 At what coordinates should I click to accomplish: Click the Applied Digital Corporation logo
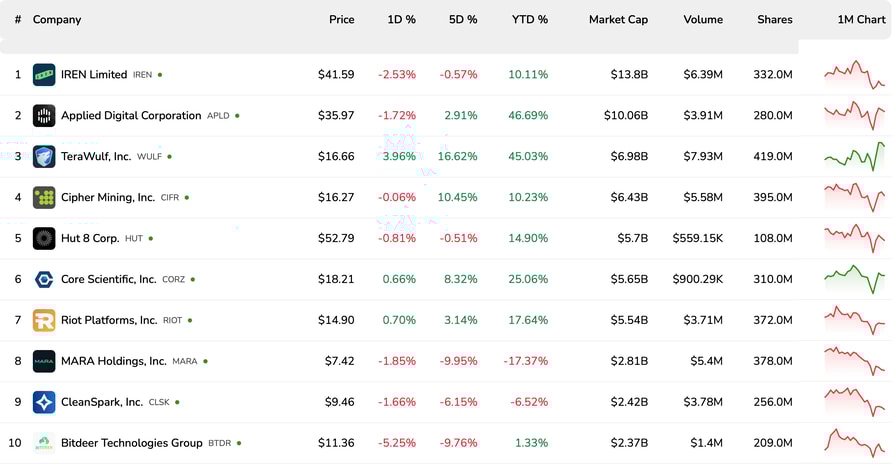coord(44,116)
